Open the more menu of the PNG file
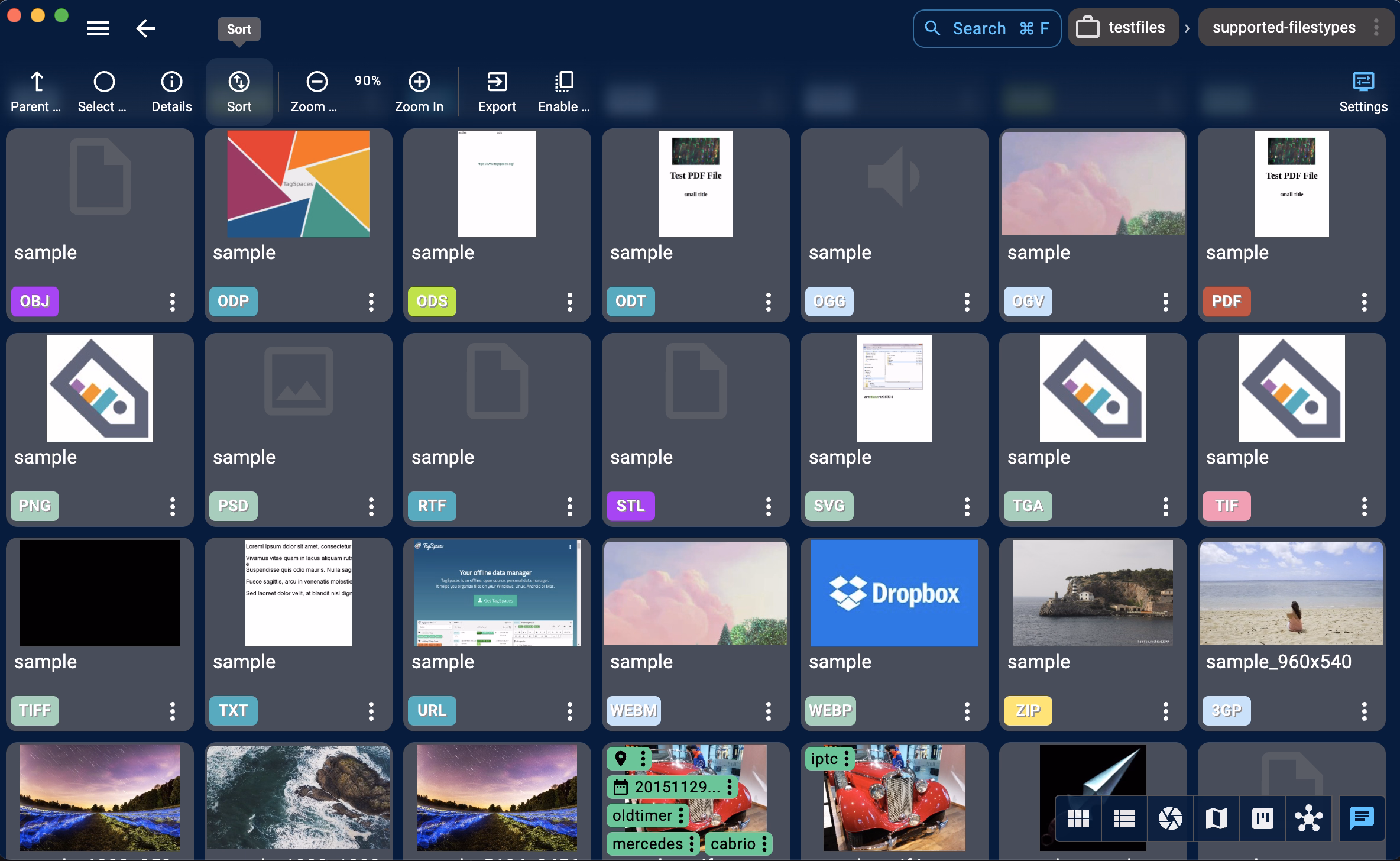The width and height of the screenshot is (1400, 861). 173,506
